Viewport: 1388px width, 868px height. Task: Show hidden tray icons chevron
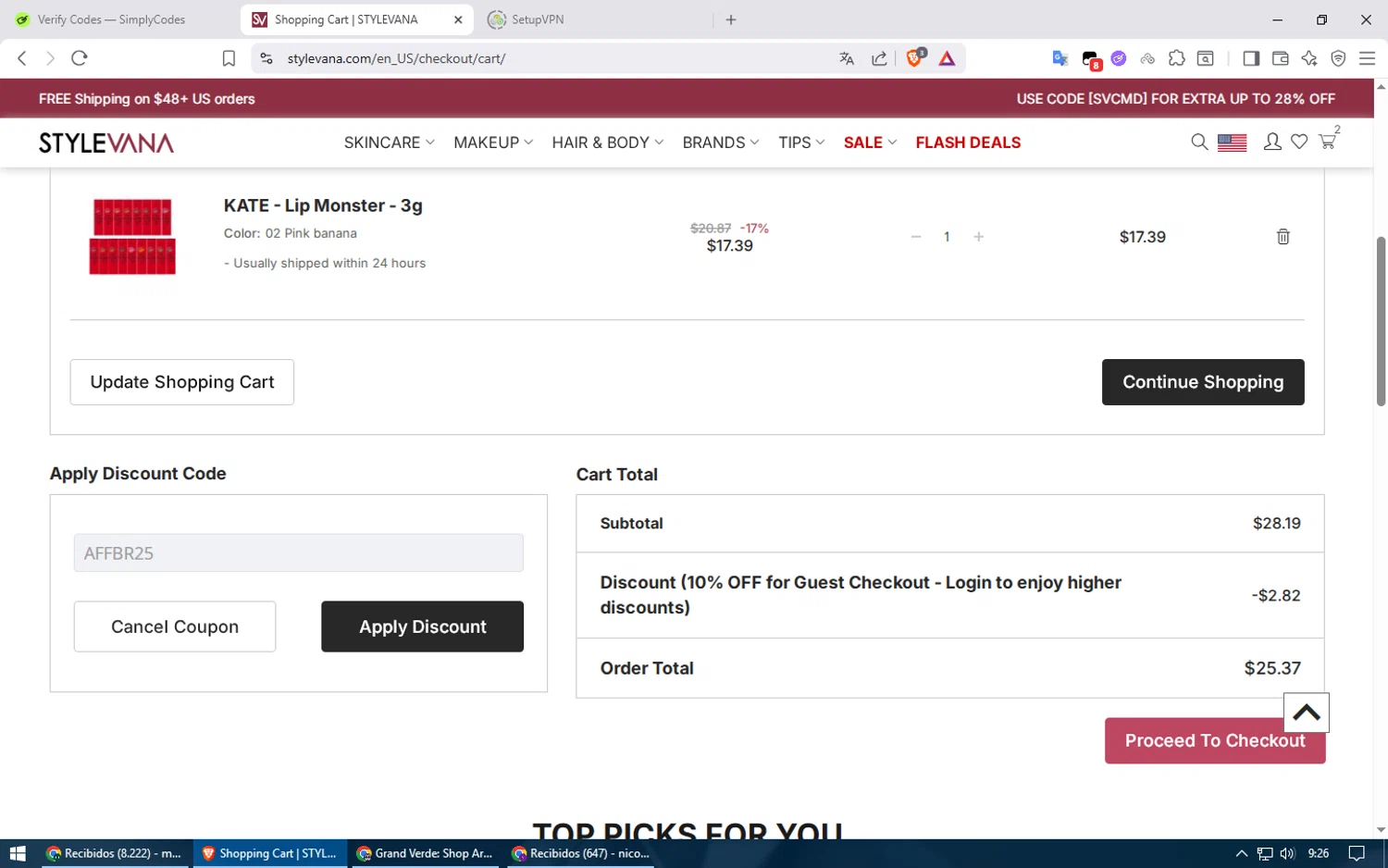(1242, 853)
